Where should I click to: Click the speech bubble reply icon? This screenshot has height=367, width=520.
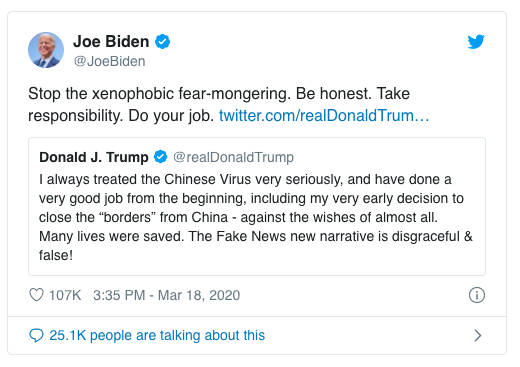(x=36, y=335)
